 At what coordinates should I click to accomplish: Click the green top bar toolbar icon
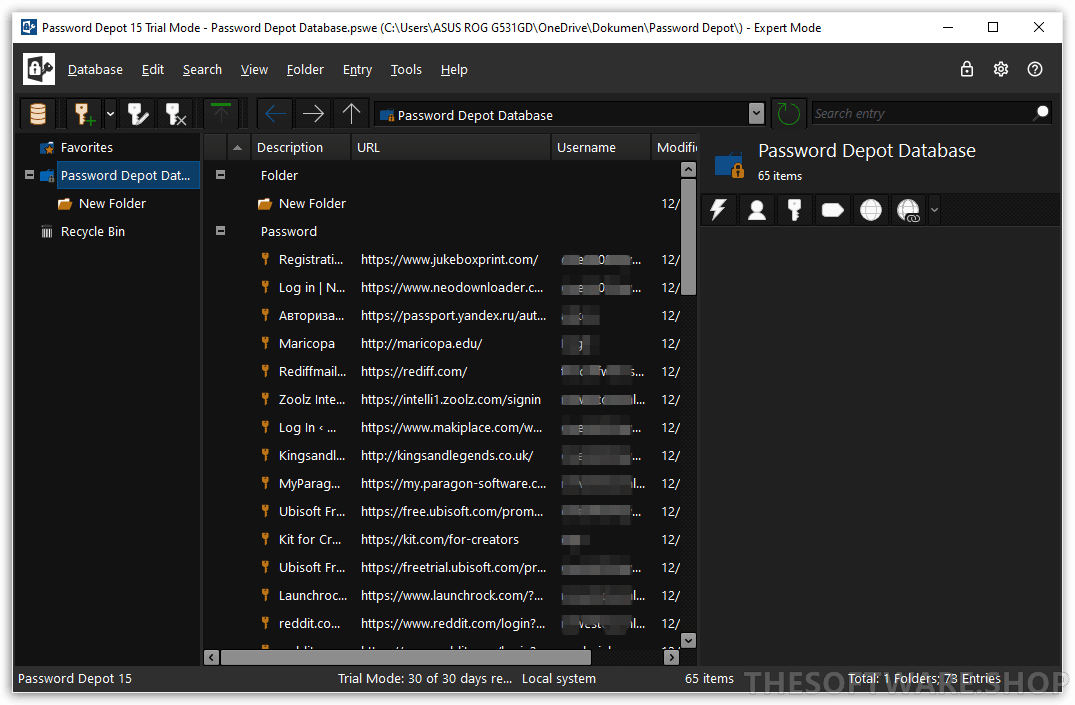tap(221, 114)
